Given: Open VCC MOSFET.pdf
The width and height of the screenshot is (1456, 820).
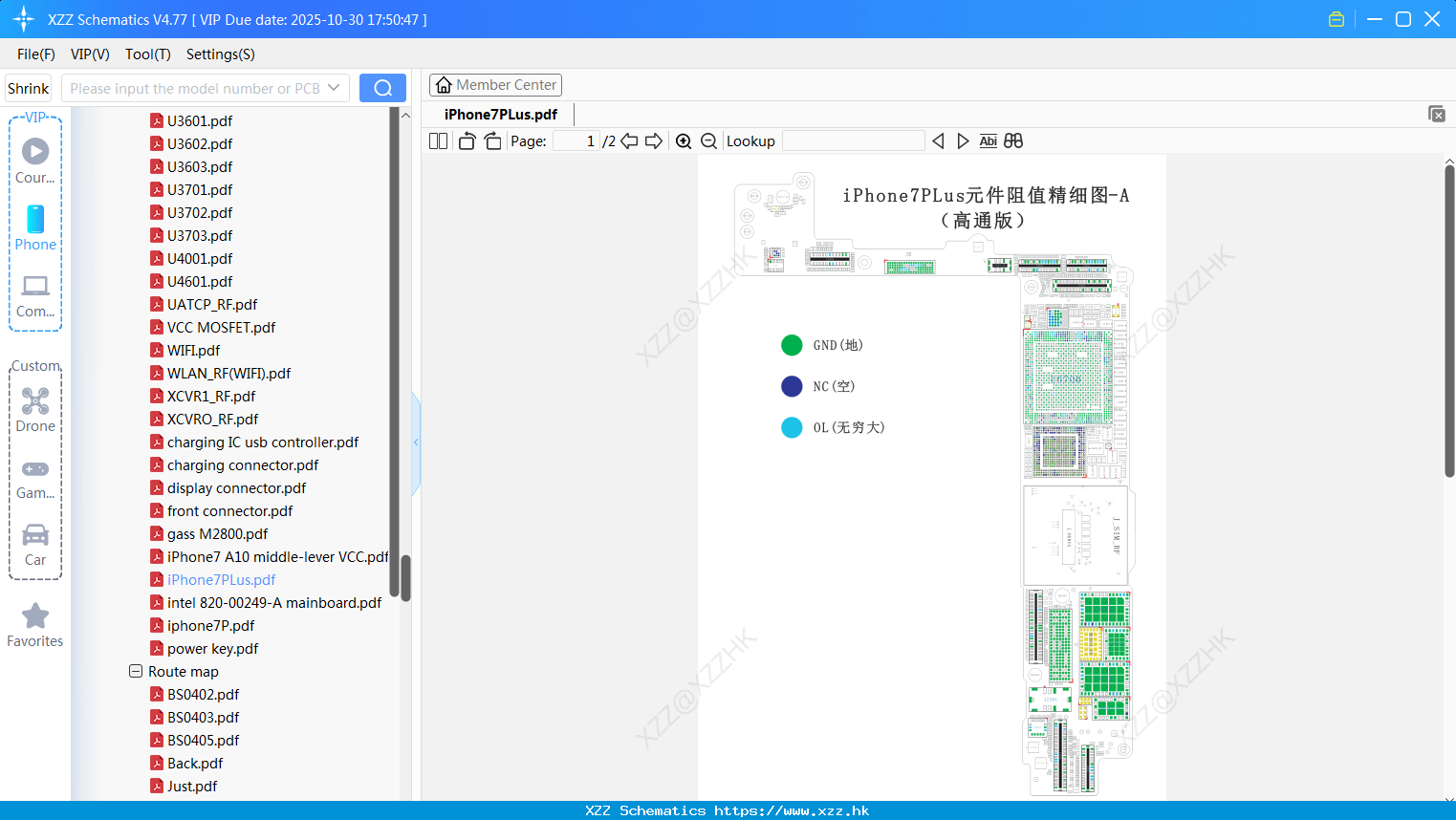Looking at the screenshot, I should (212, 327).
